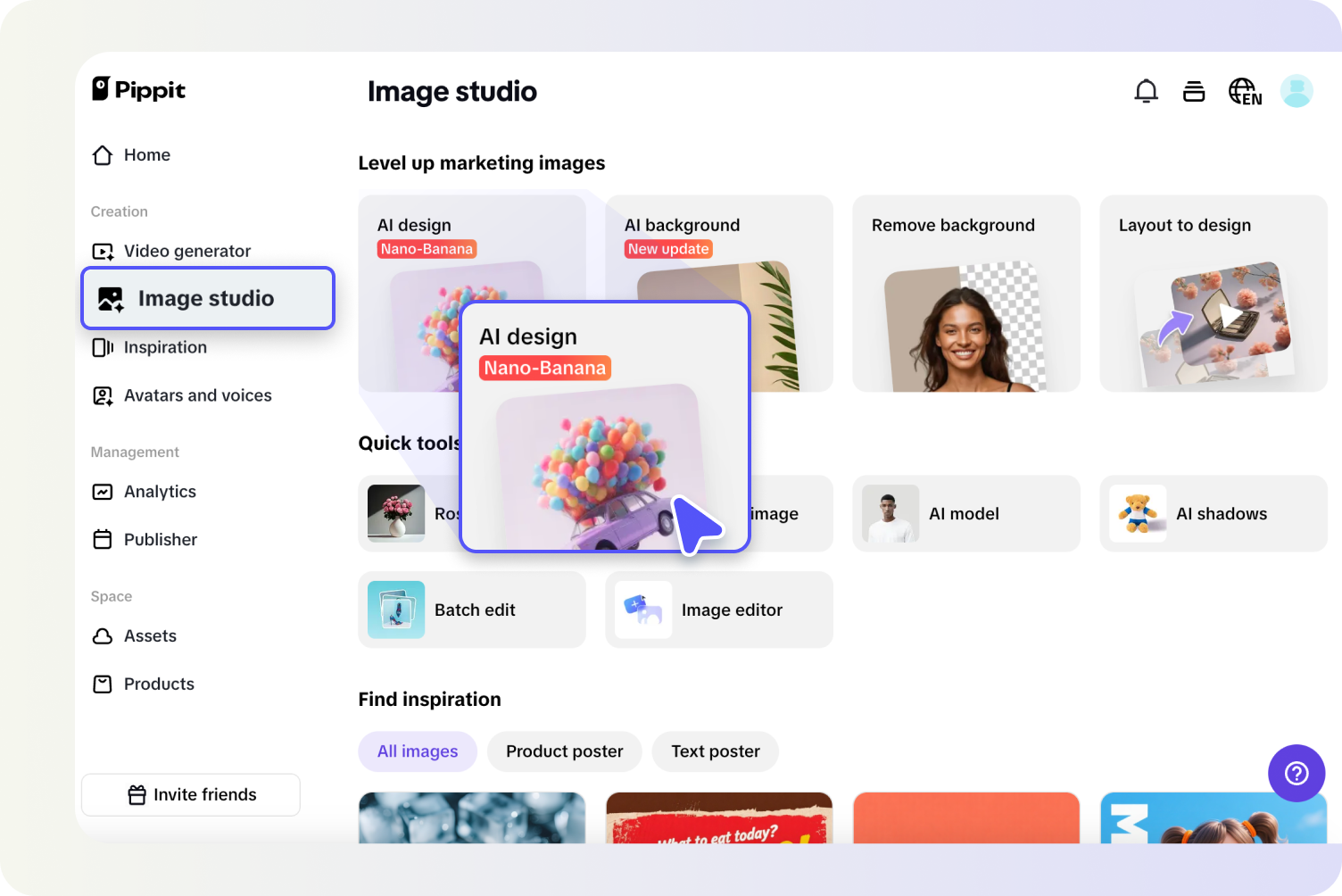Open the Batch edit quick tool
This screenshot has height=896, width=1342.
click(472, 610)
